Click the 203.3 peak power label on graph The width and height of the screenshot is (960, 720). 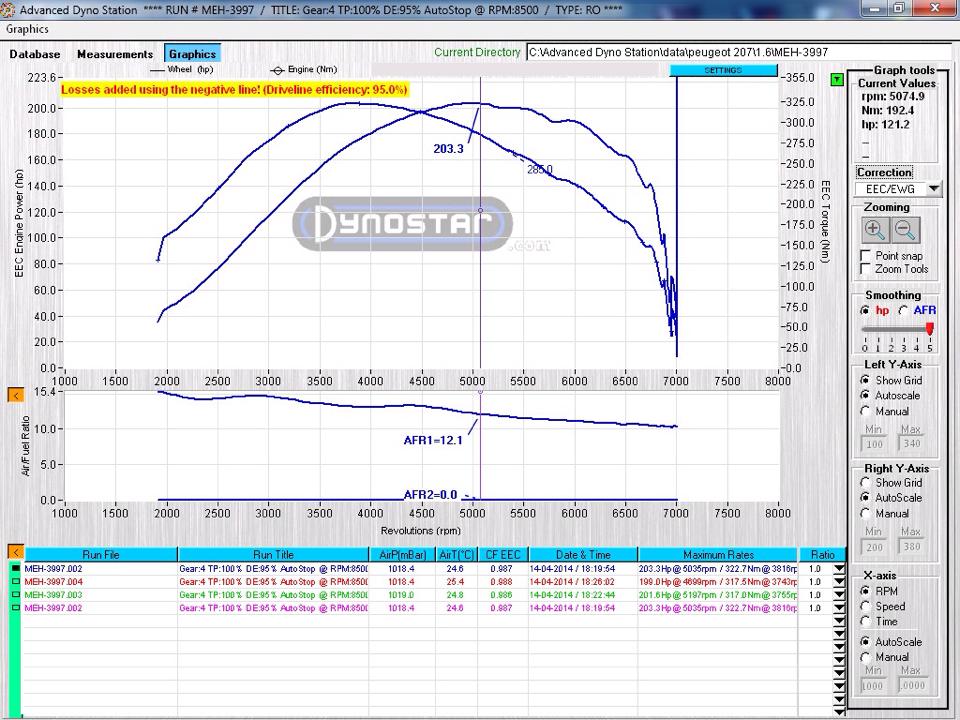click(448, 149)
